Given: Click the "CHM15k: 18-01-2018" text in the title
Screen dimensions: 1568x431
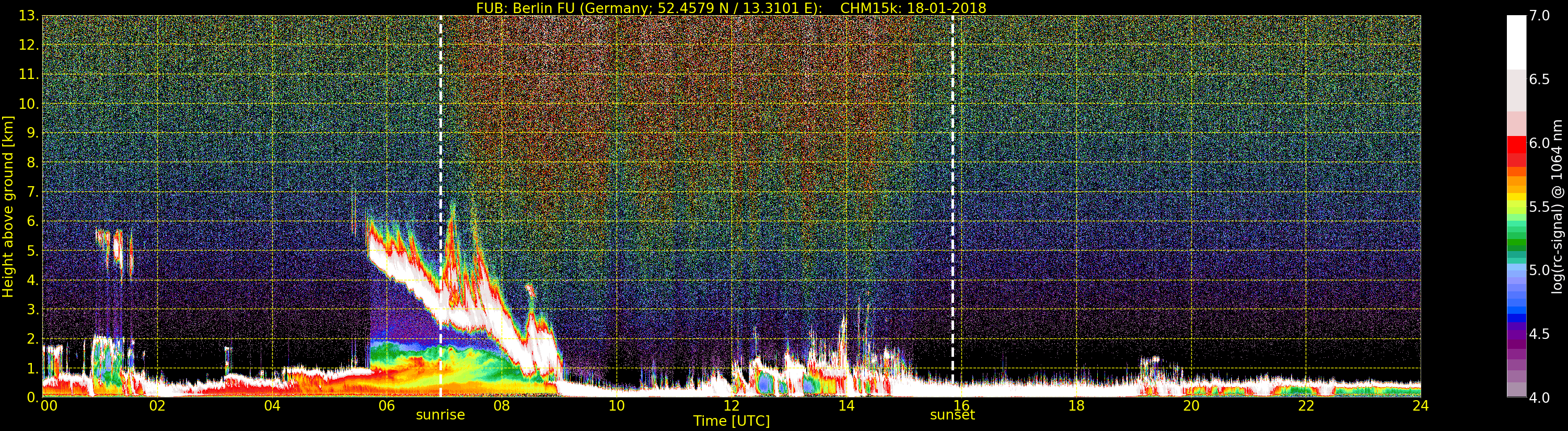Looking at the screenshot, I should (x=913, y=8).
